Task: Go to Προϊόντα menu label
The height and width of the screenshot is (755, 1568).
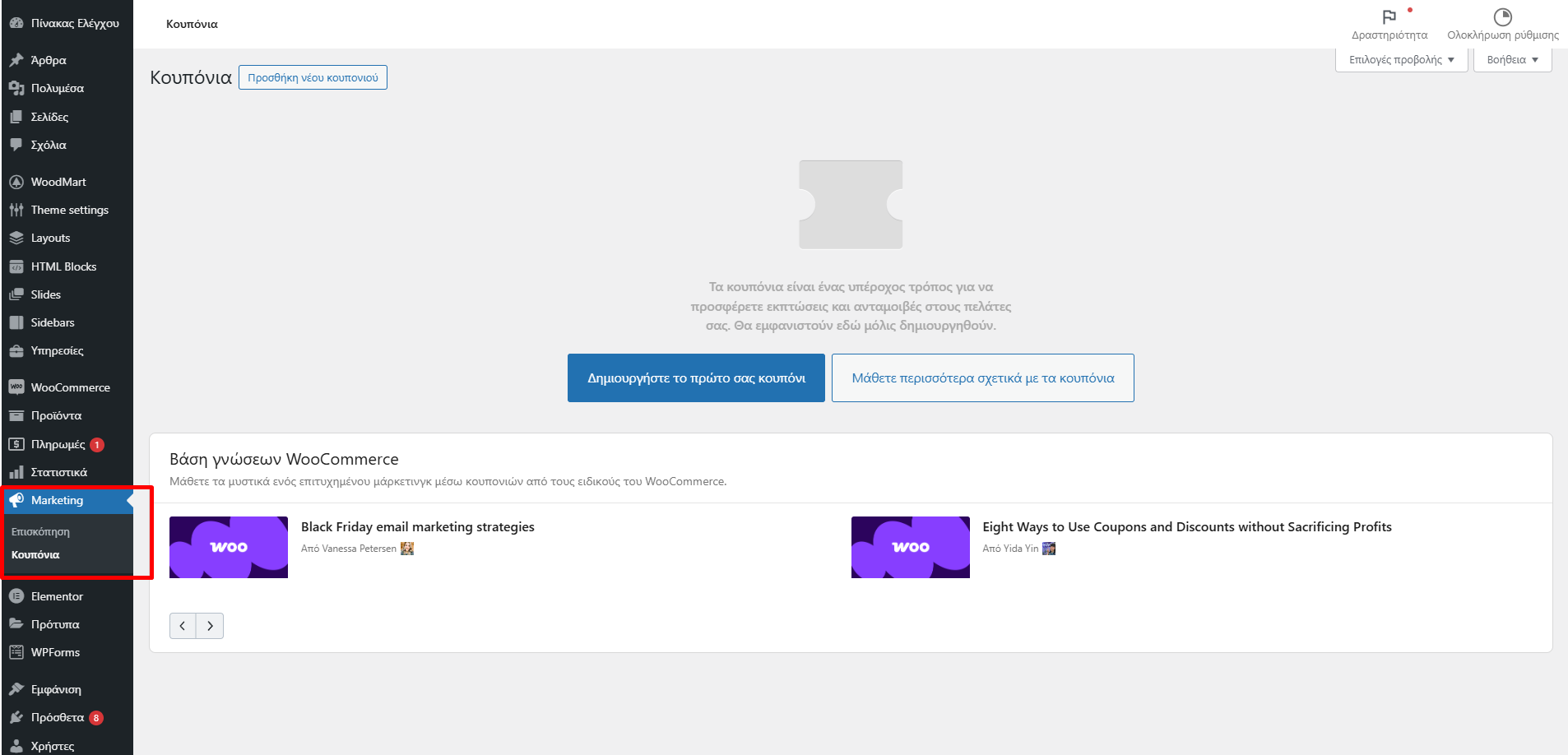Action: (x=56, y=415)
